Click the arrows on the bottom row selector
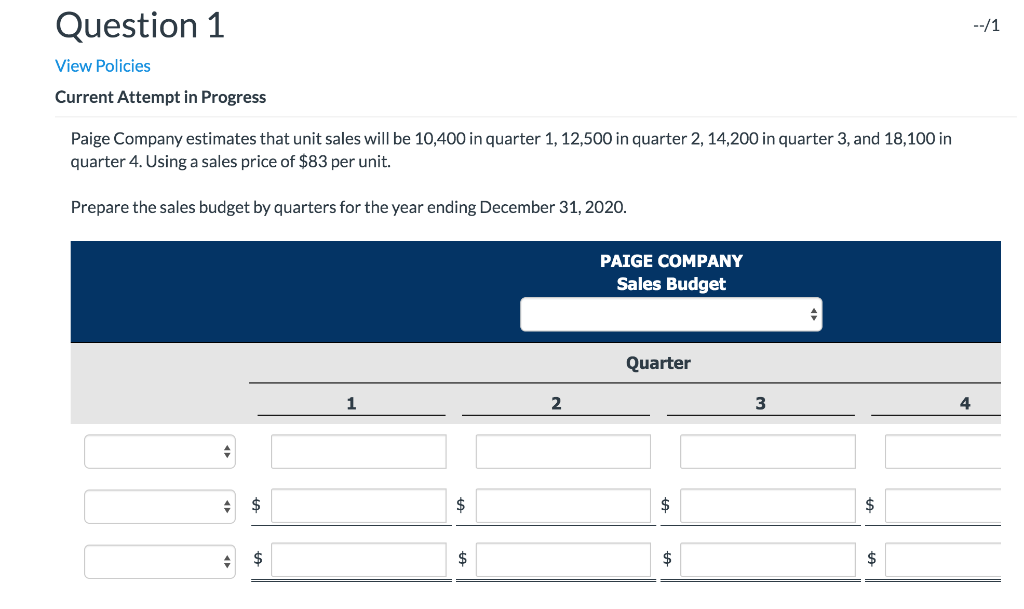The image size is (1024, 609). pos(227,561)
